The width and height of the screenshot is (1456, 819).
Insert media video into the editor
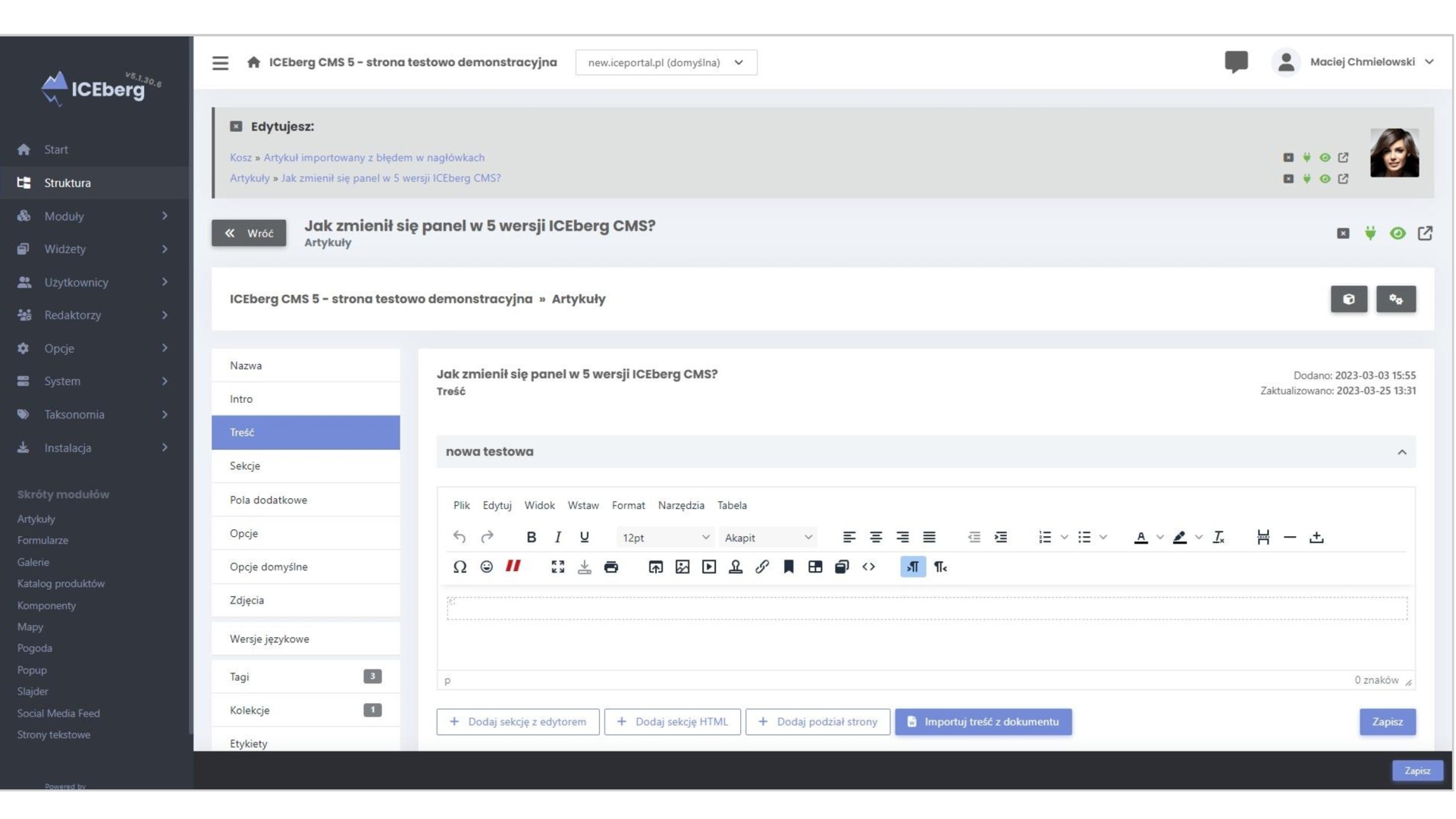[709, 566]
